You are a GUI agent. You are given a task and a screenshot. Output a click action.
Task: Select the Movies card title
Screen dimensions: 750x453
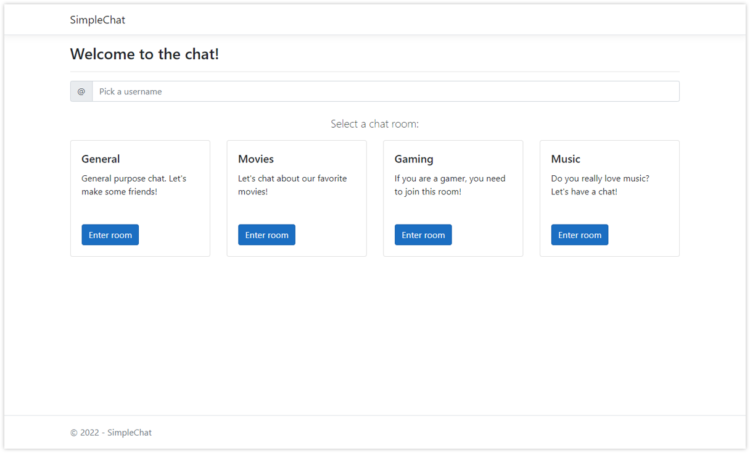[256, 159]
